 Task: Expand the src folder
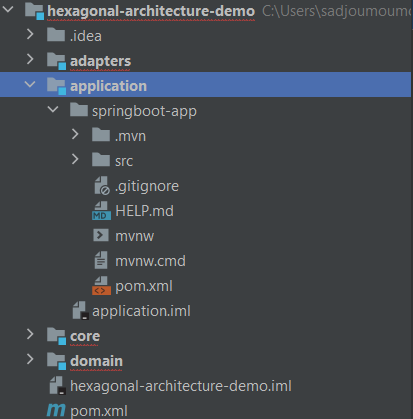point(75,159)
